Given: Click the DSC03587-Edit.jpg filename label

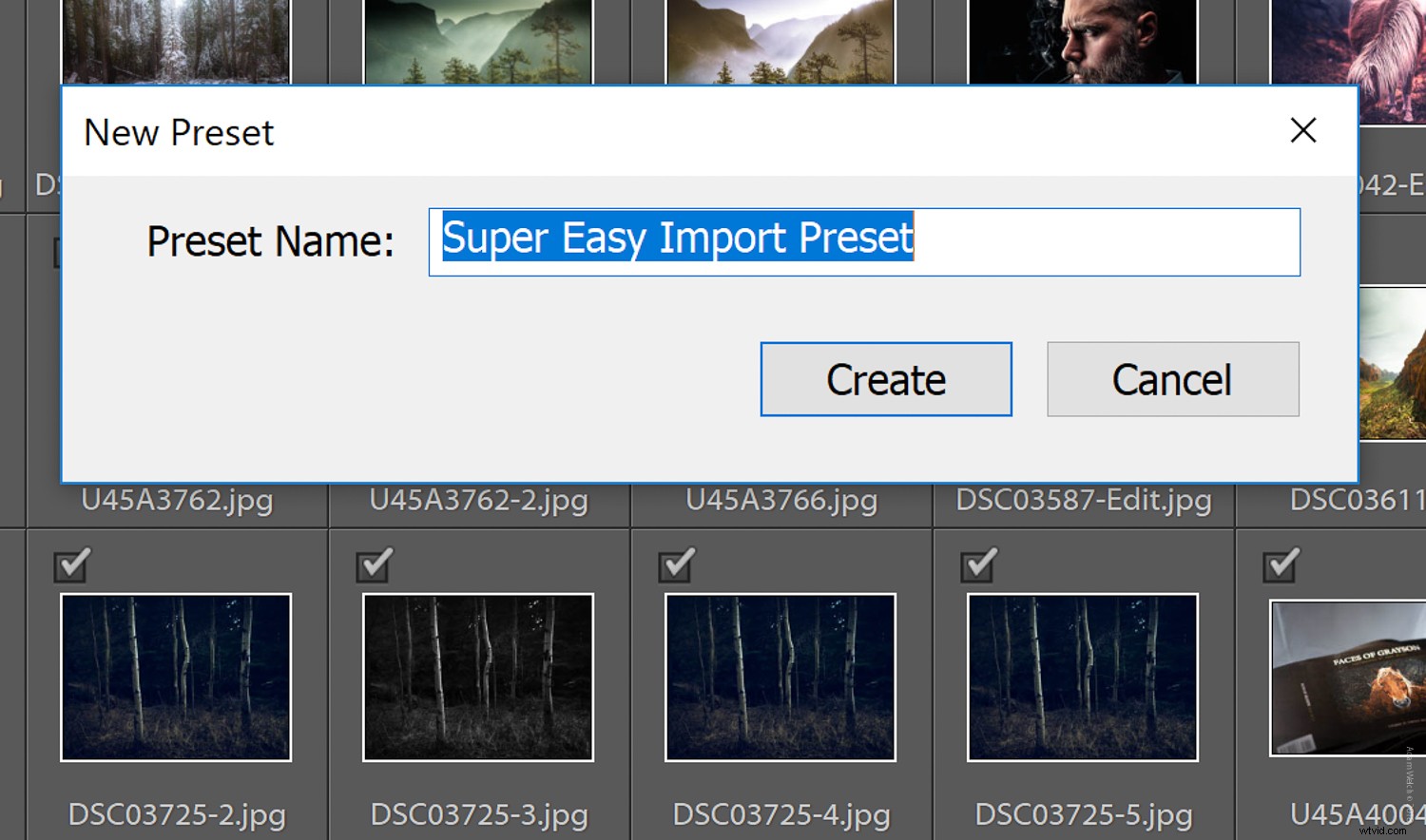Looking at the screenshot, I should coord(1083,501).
